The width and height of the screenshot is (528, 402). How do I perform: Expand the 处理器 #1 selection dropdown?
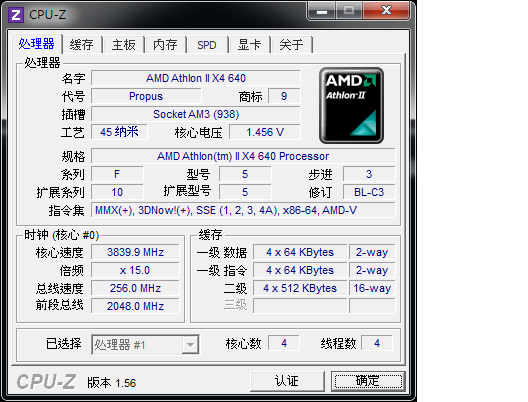click(190, 344)
